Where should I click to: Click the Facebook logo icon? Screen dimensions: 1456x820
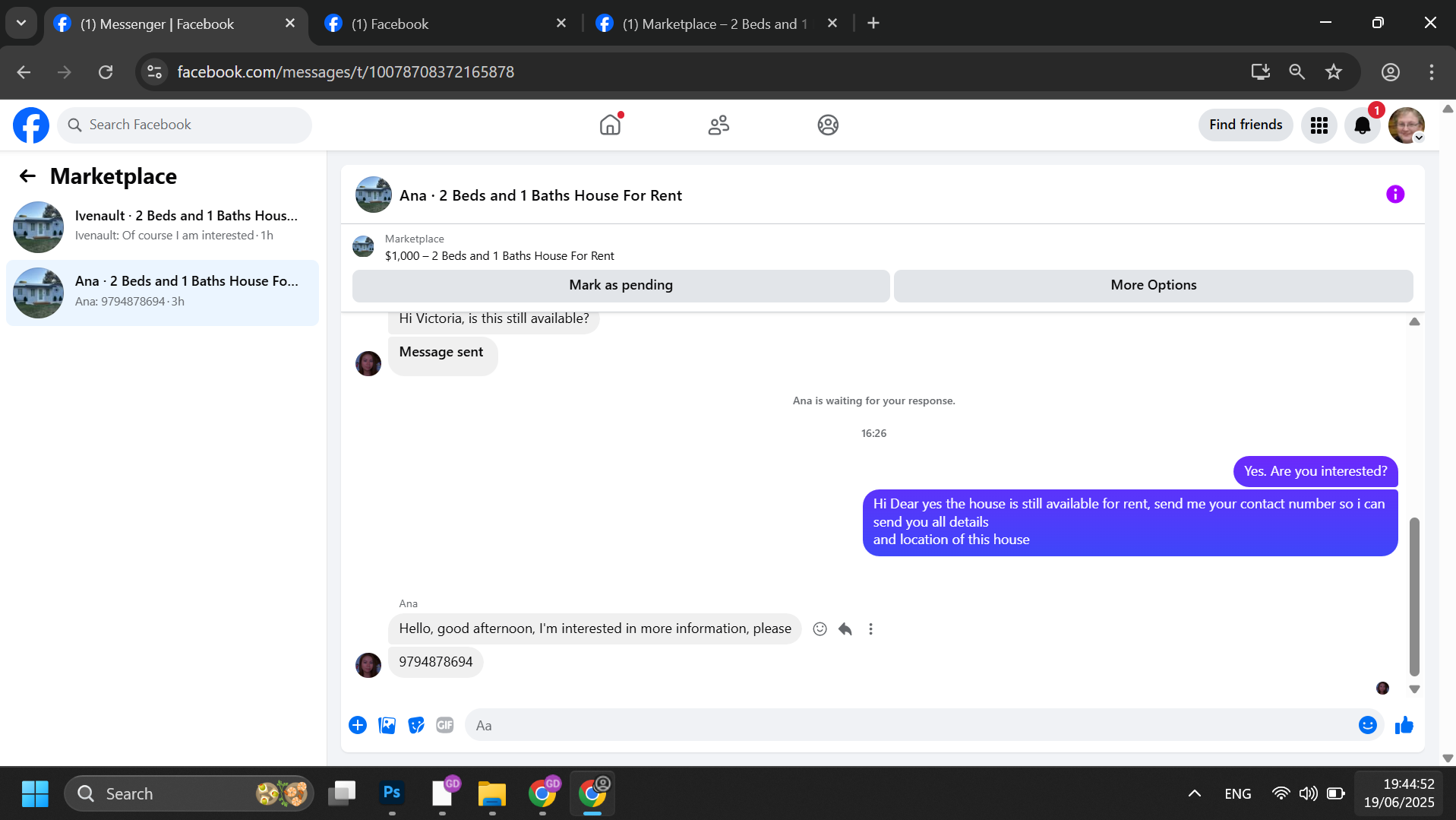(x=31, y=125)
